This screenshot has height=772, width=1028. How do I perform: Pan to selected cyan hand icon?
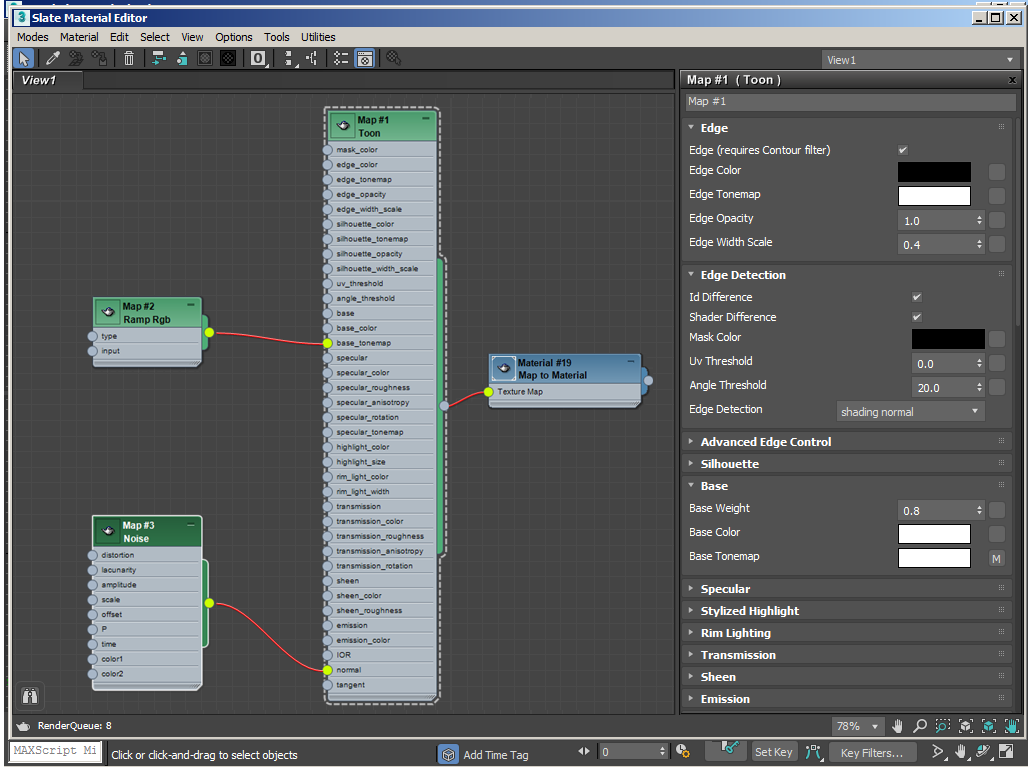pyautogui.click(x=1012, y=725)
